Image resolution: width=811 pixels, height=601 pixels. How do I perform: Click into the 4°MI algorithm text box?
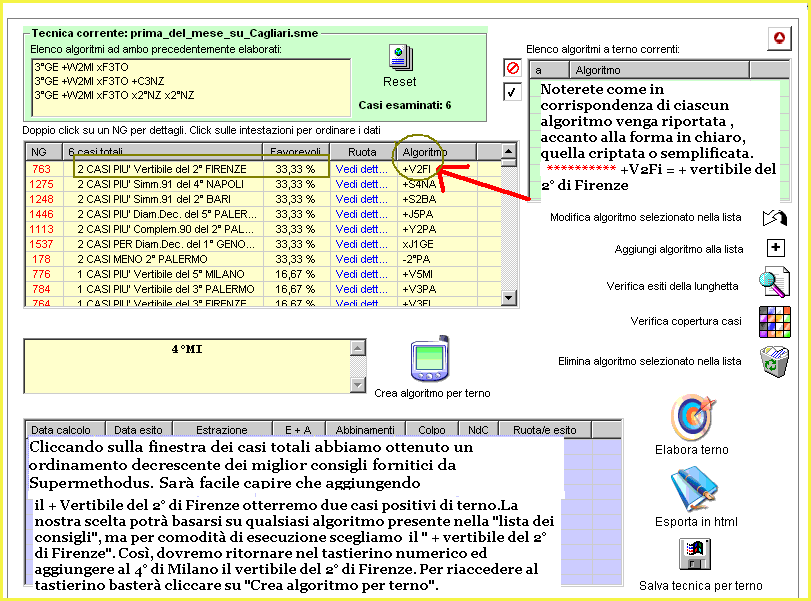(x=187, y=366)
